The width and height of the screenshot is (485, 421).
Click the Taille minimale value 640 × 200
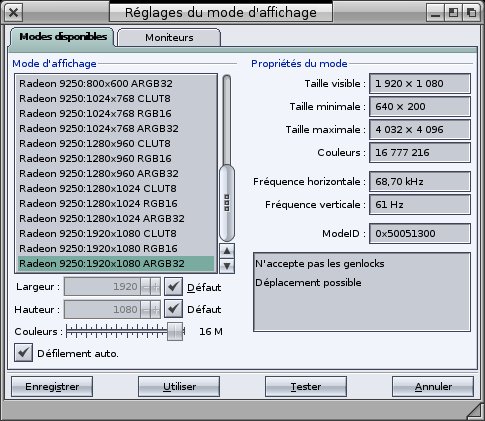420,106
